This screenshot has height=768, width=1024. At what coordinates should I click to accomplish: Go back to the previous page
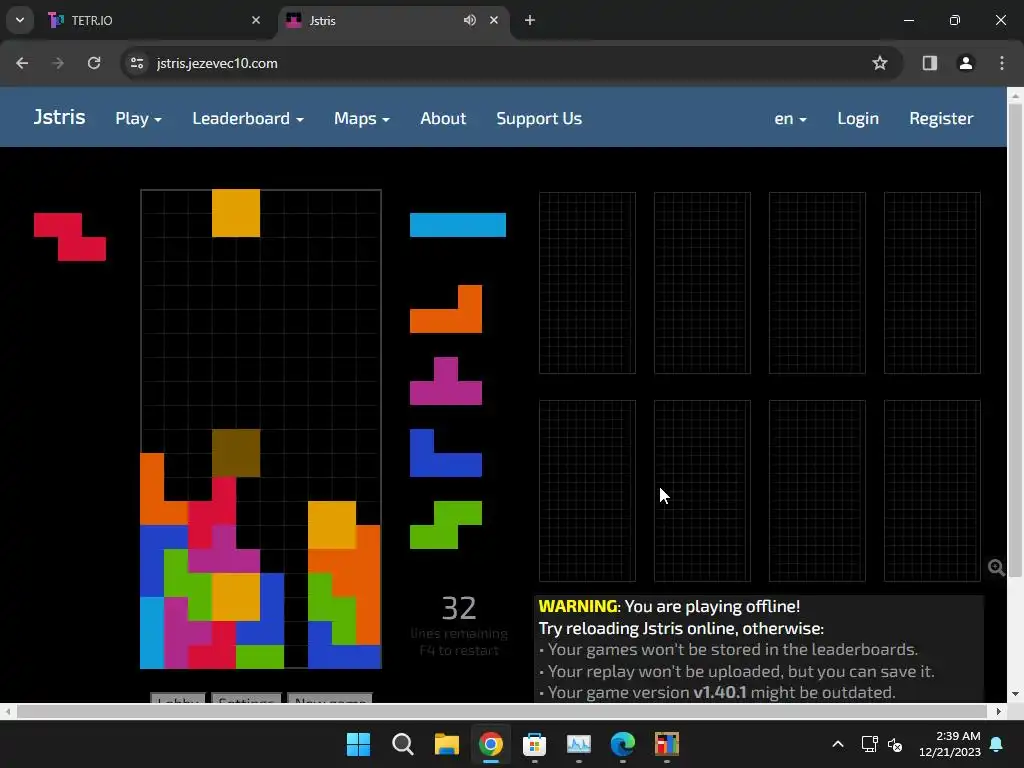tap(22, 63)
